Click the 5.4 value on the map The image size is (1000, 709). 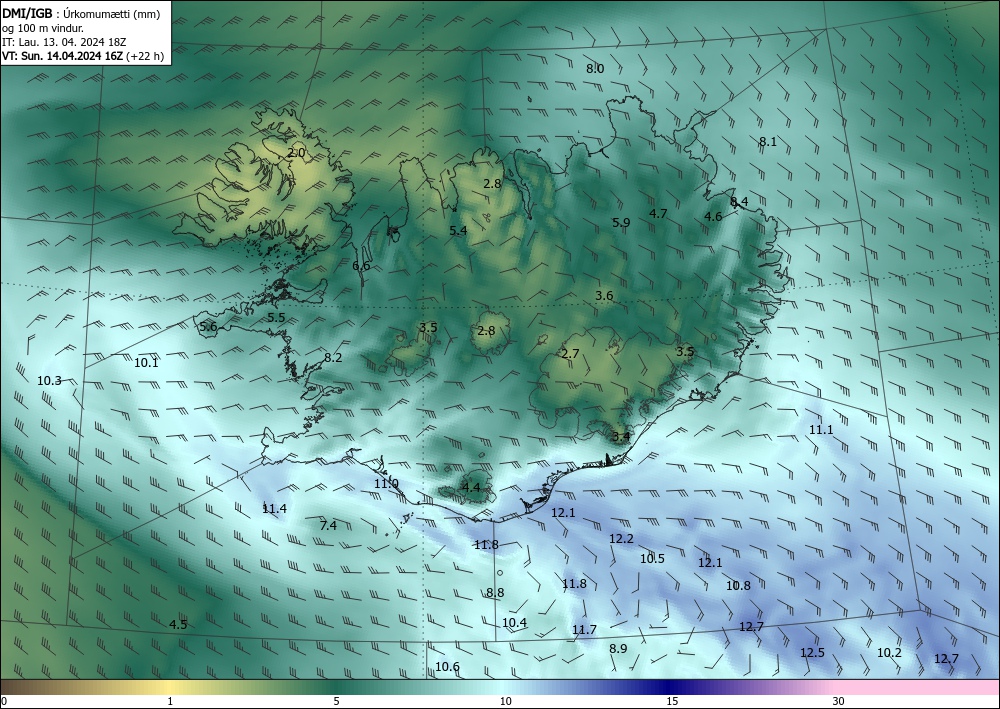coord(458,230)
